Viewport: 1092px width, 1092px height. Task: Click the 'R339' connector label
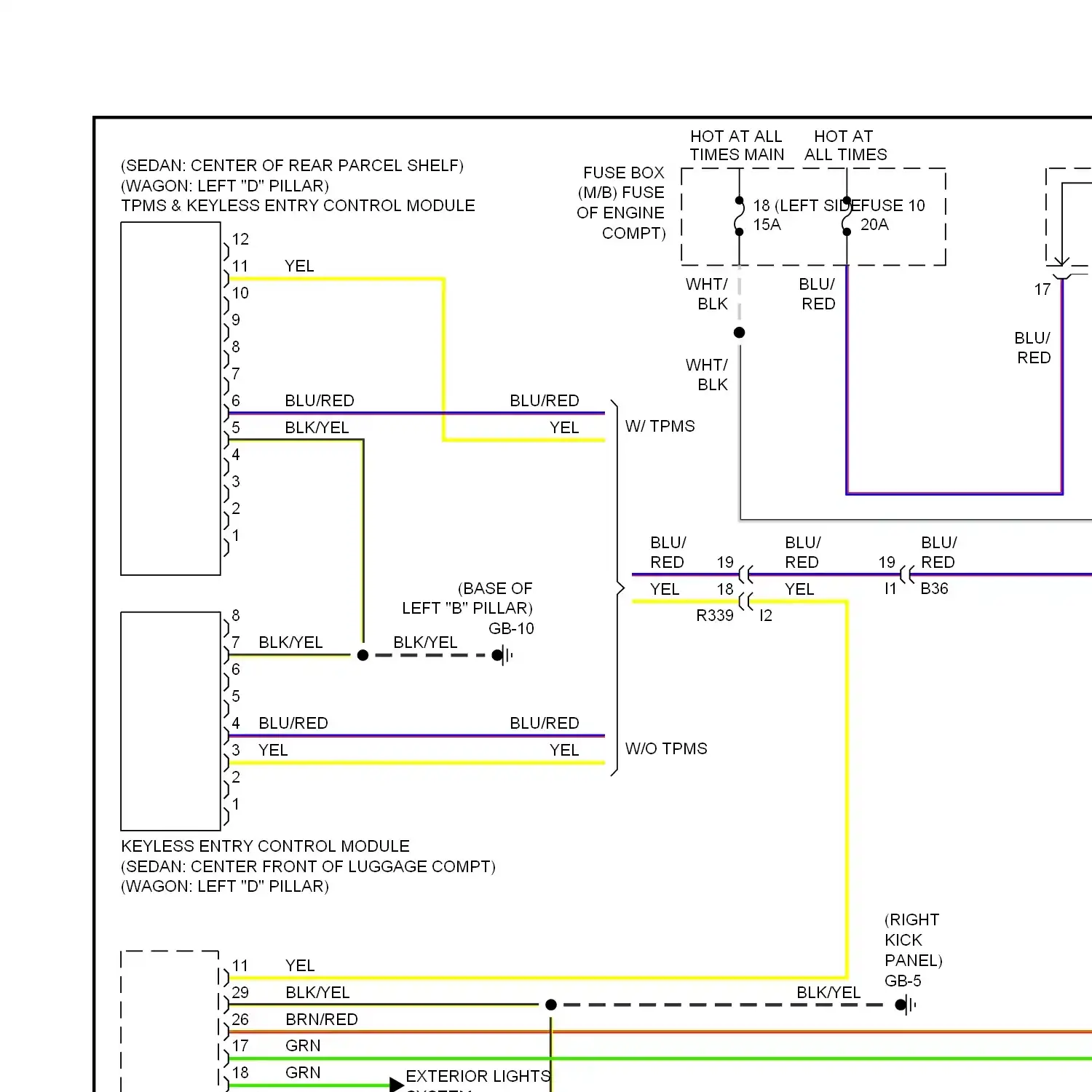(714, 616)
